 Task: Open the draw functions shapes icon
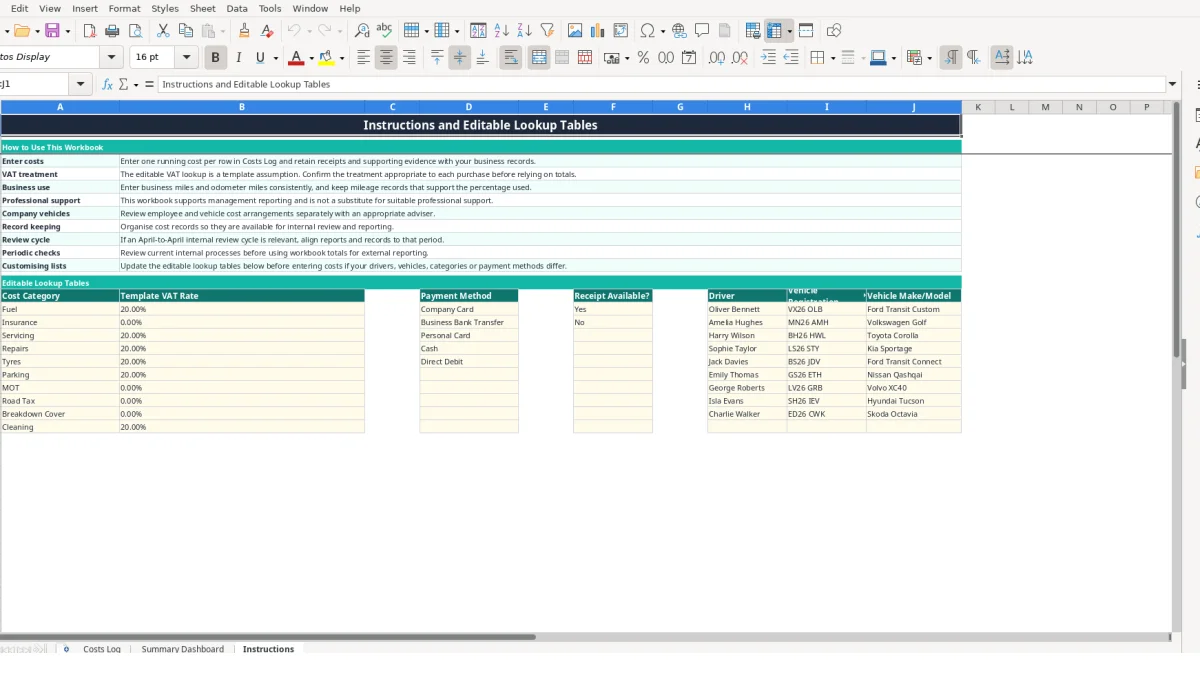click(834, 31)
